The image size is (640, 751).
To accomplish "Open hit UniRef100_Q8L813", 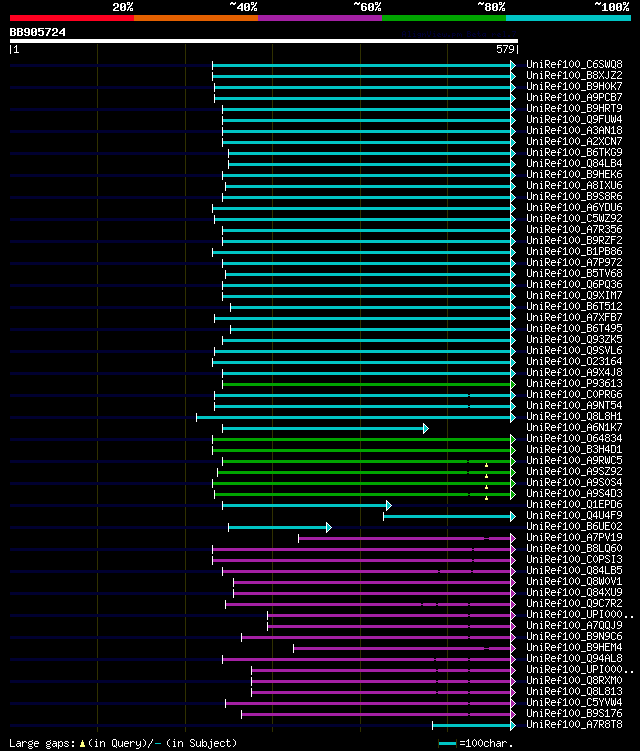I will [x=574, y=692].
